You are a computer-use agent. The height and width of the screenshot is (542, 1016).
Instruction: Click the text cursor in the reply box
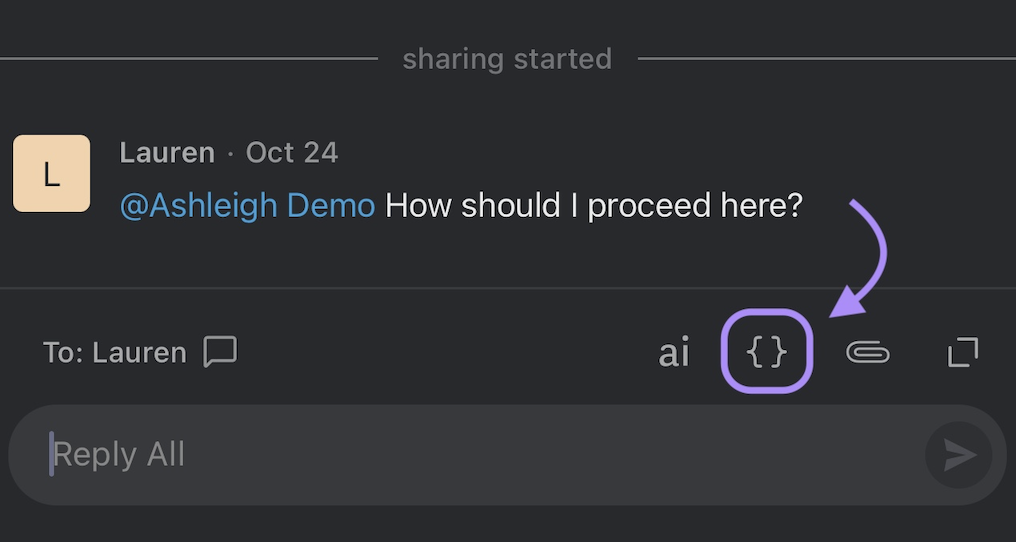click(x=51, y=455)
